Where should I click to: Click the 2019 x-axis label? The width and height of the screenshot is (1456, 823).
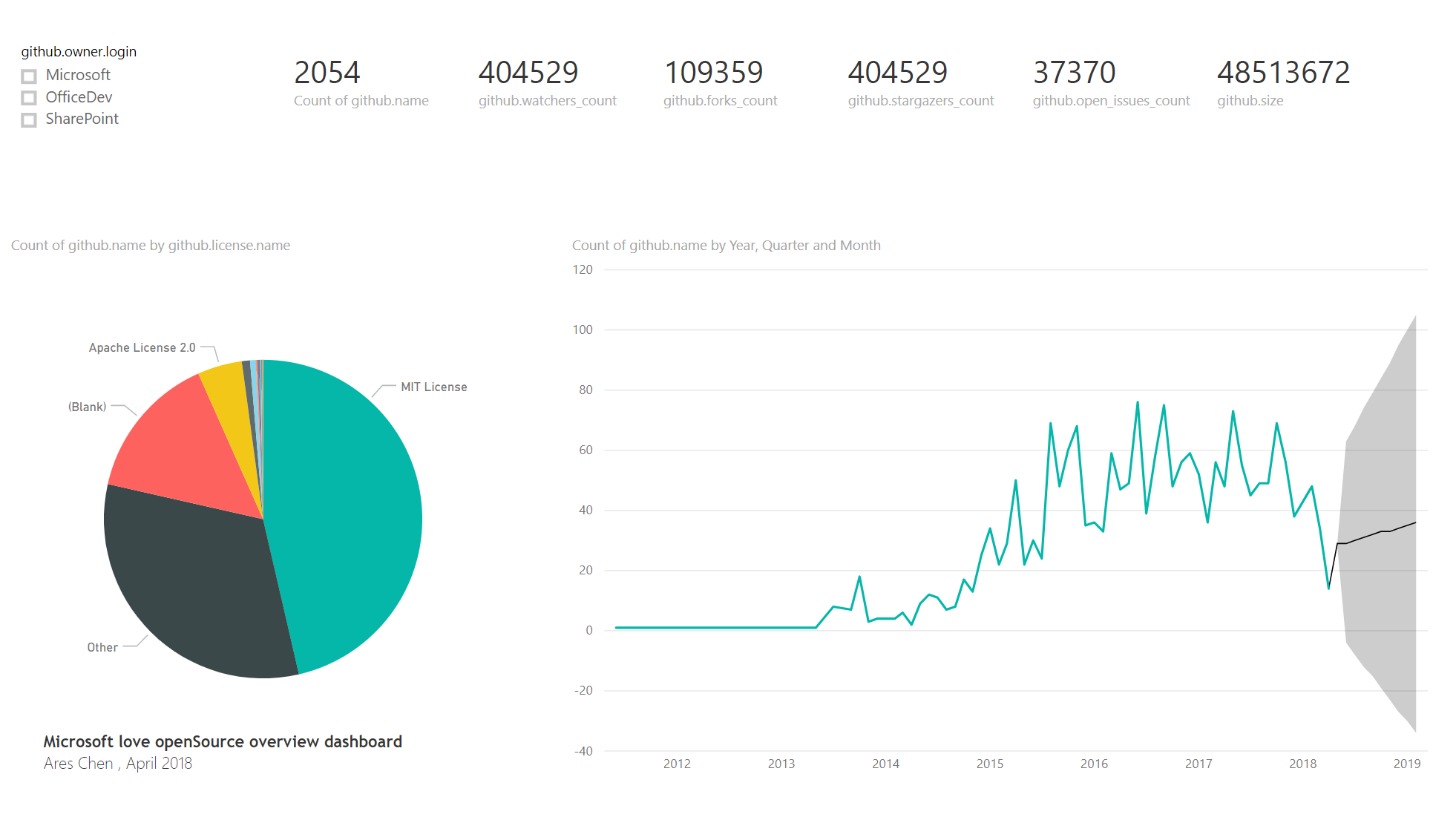click(1407, 764)
